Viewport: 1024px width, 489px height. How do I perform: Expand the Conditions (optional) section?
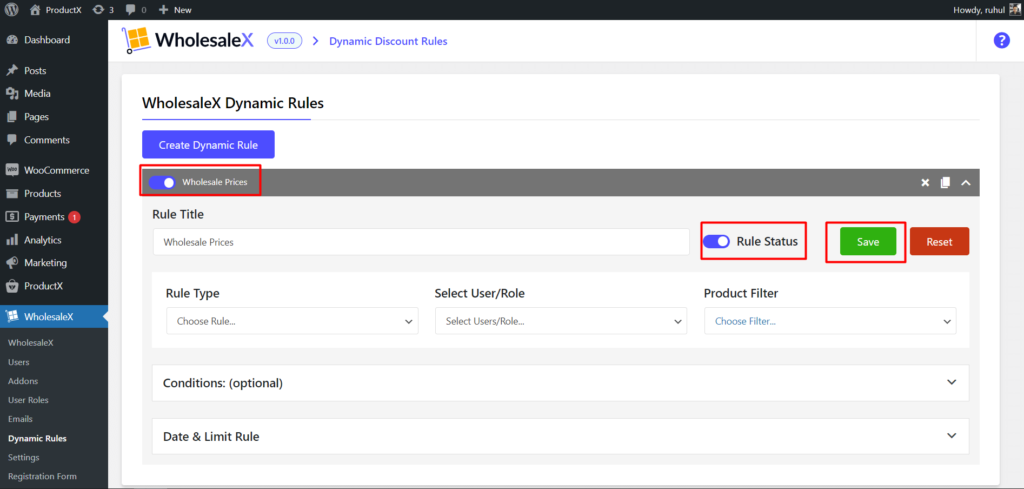click(560, 383)
